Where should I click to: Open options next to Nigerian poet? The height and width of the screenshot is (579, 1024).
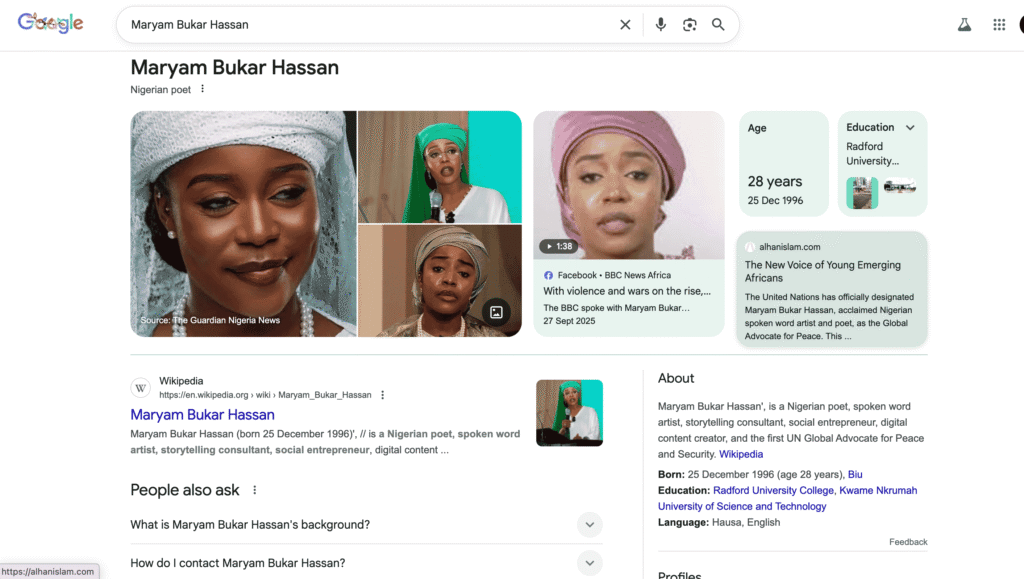(x=202, y=89)
